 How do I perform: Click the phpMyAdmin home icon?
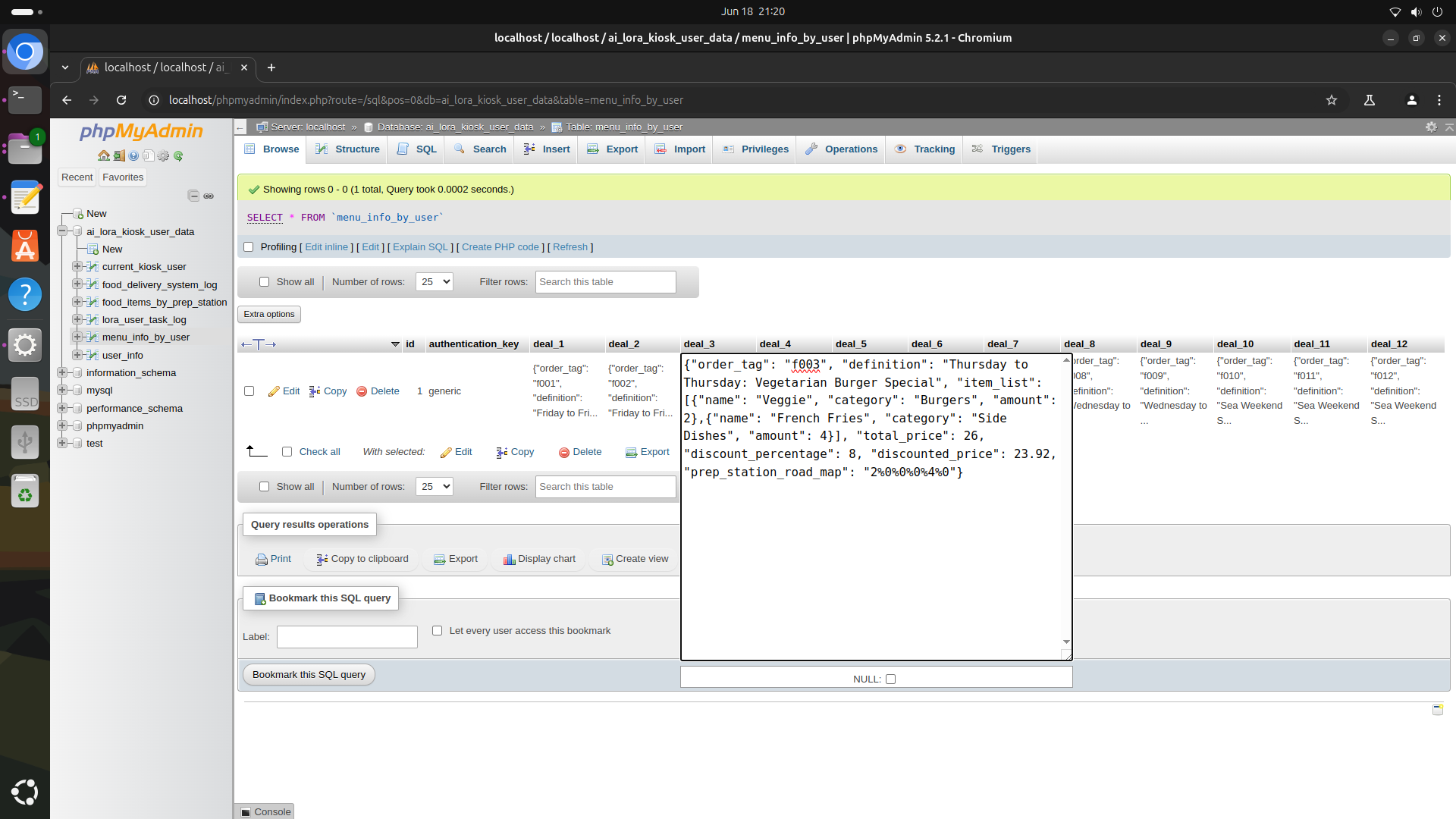point(104,156)
